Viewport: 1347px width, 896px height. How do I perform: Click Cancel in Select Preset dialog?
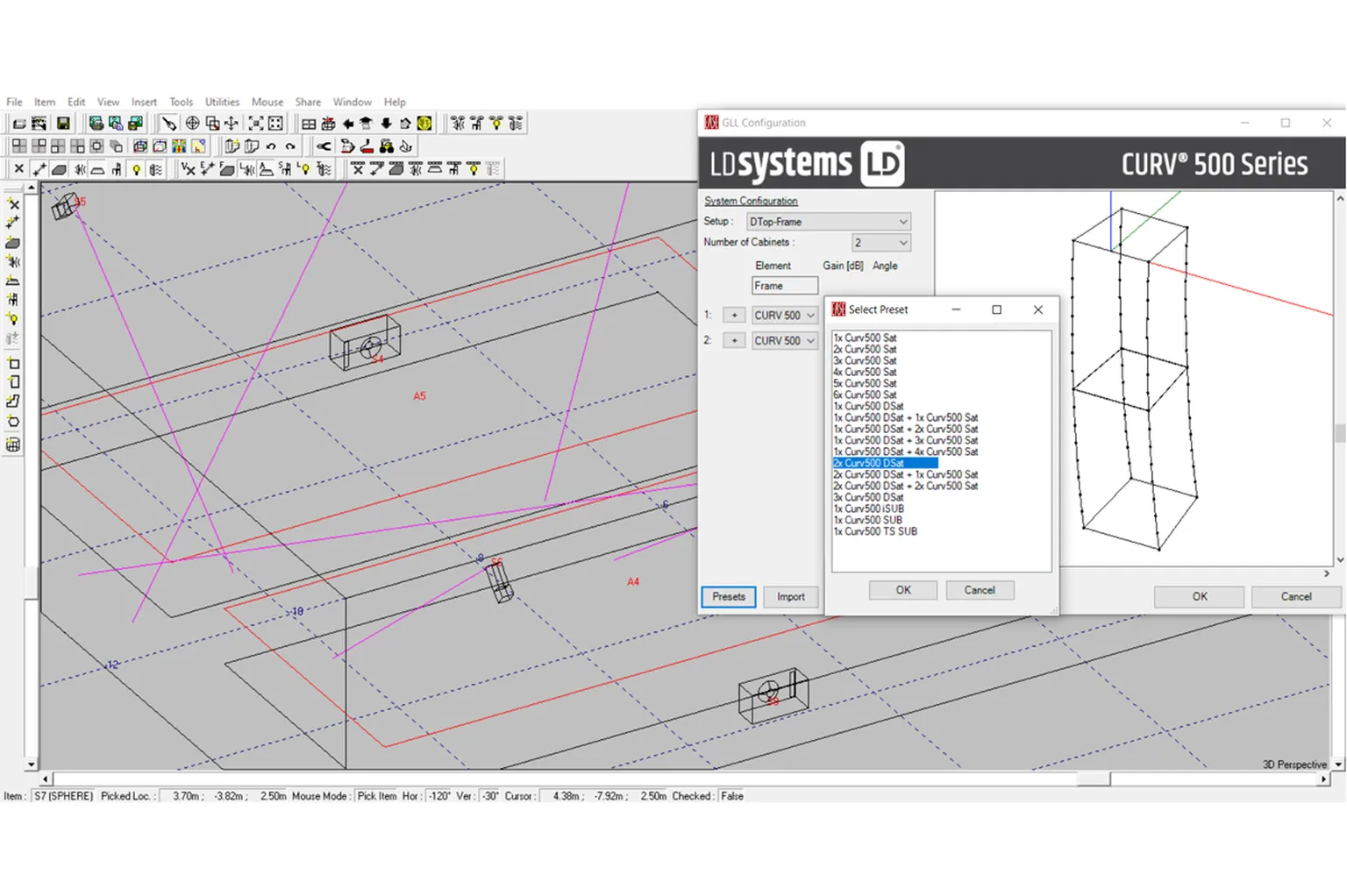click(x=980, y=591)
